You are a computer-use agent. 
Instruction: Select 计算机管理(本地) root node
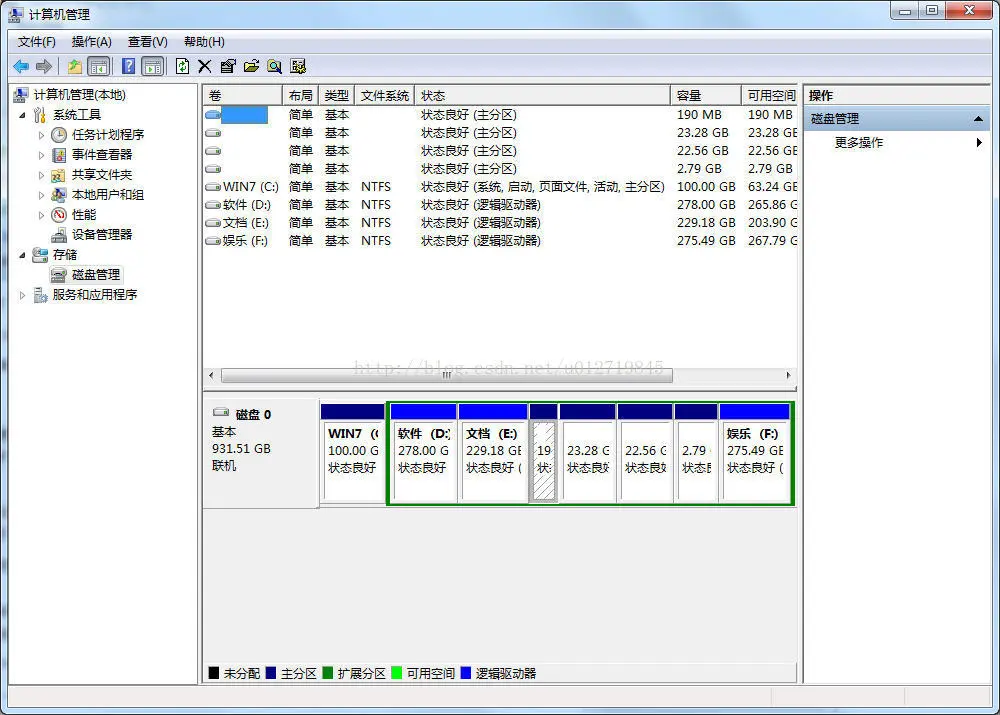click(x=79, y=95)
